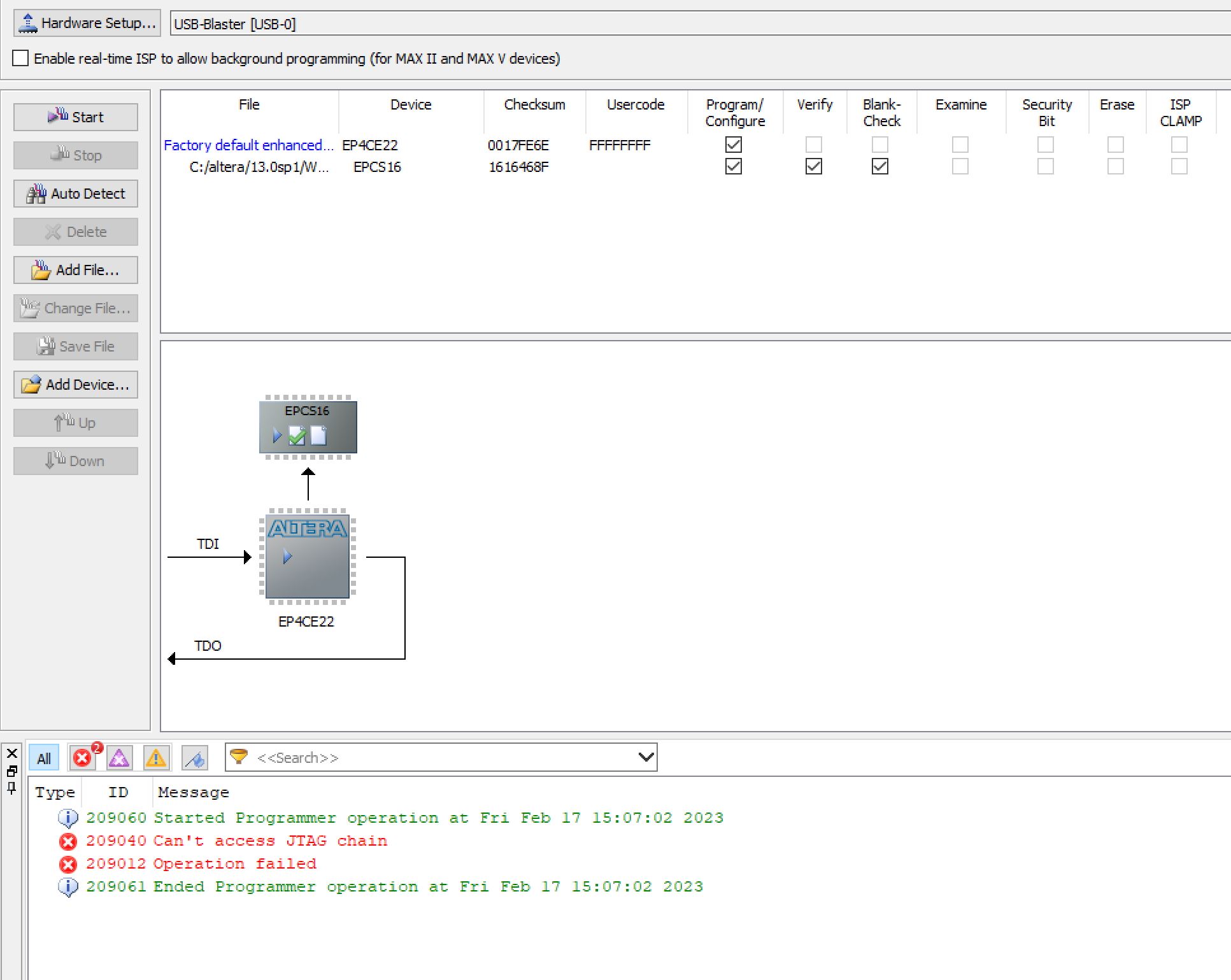Open the Add File dialog
Screen dimensions: 1231x980
[76, 270]
